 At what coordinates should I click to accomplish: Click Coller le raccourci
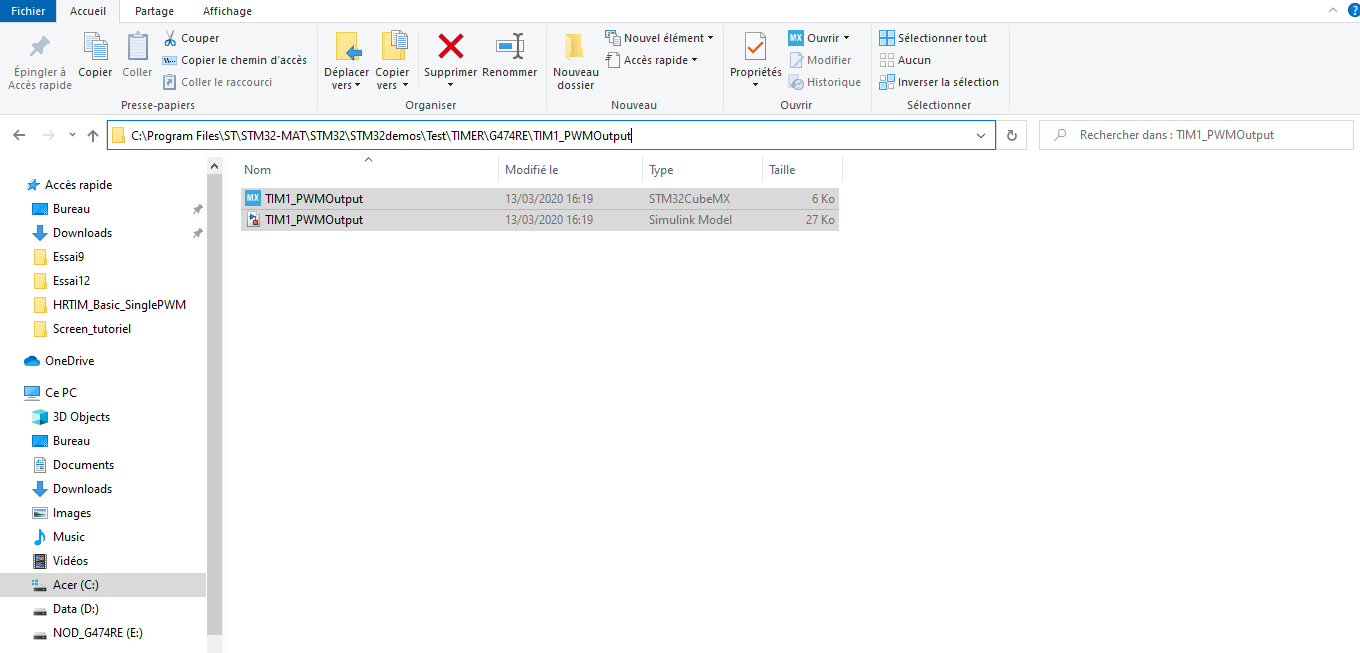pos(217,82)
